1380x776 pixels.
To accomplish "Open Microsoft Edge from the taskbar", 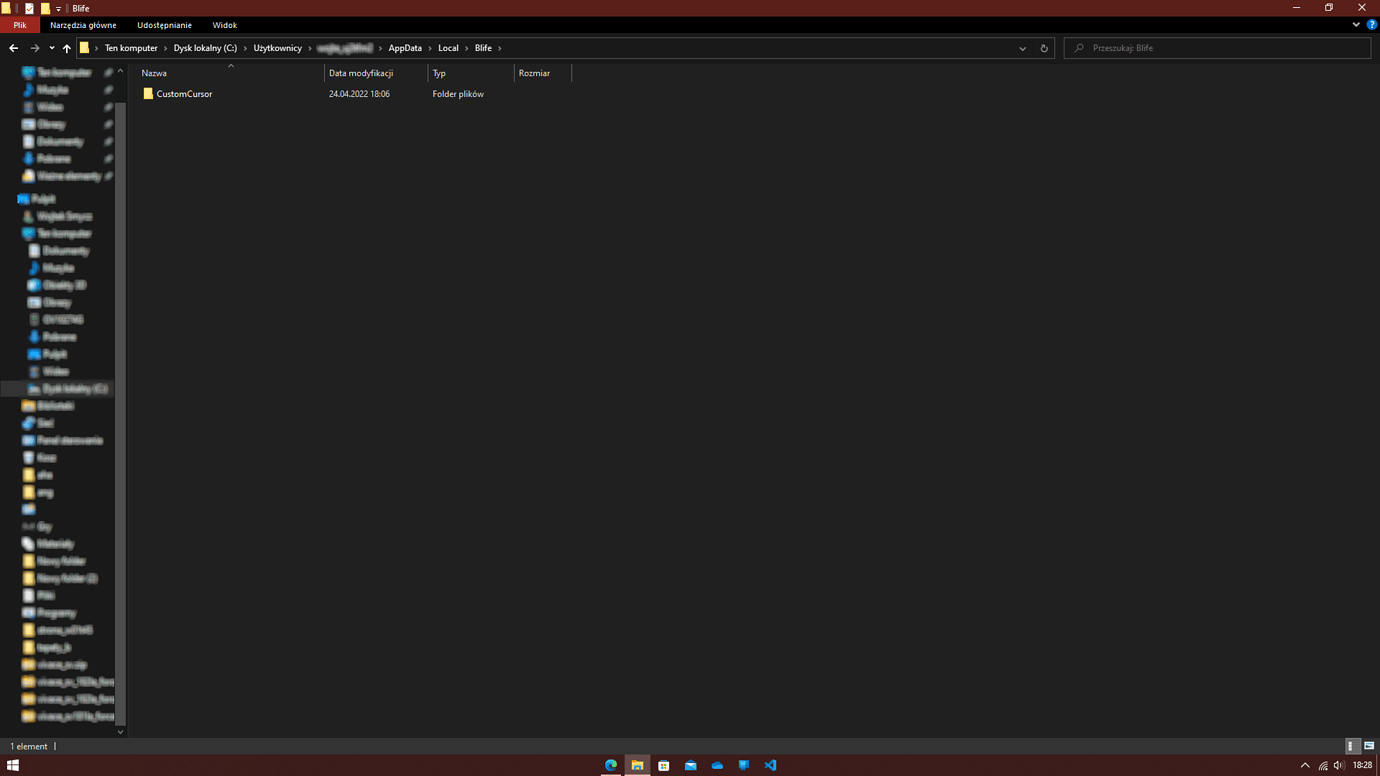I will tap(610, 765).
